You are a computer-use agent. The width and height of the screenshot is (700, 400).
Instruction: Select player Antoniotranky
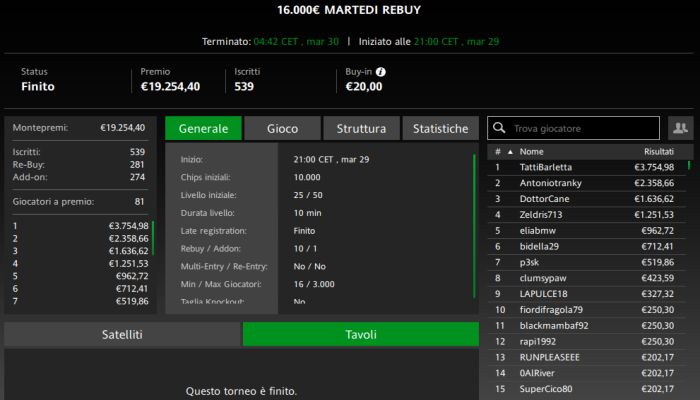(x=587, y=183)
